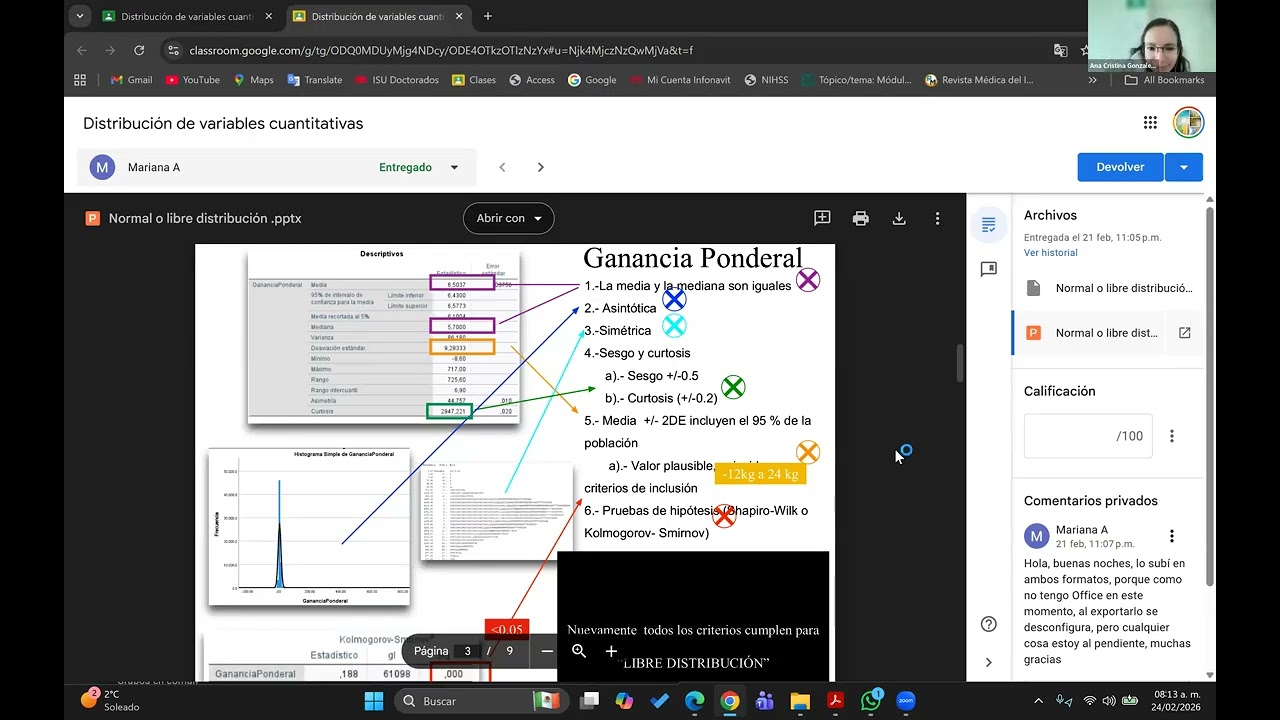Open the Google account avatar menu
1280x720 pixels.
(1188, 123)
